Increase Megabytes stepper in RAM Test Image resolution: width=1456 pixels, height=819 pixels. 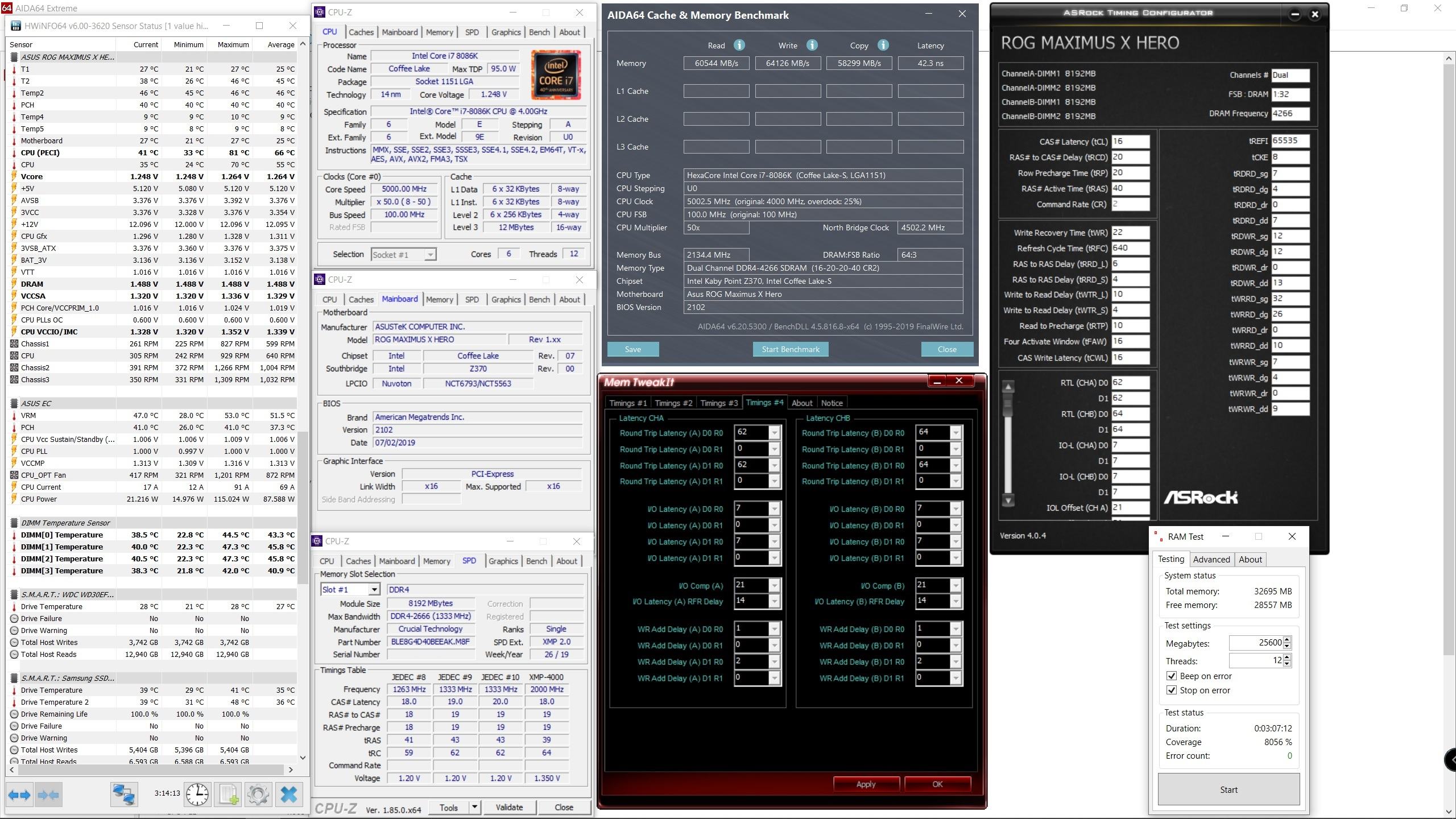(1287, 639)
